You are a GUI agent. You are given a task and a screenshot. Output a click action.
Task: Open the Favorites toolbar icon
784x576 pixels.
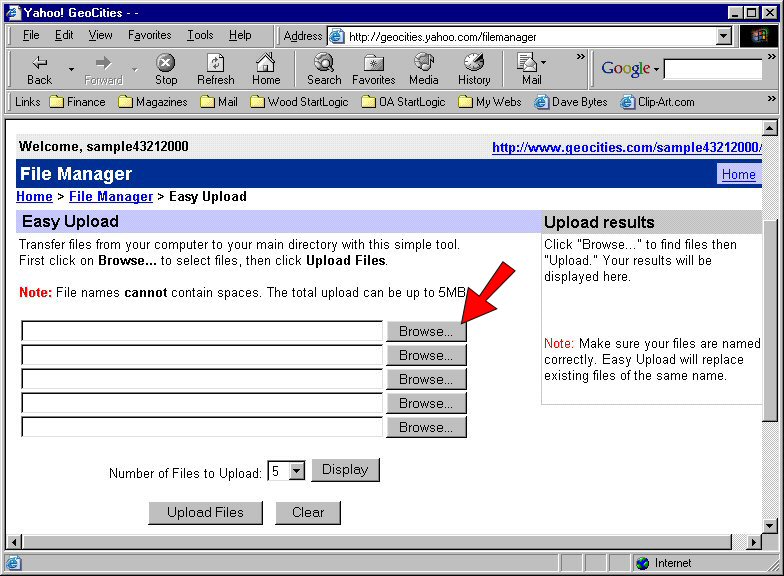coord(374,70)
